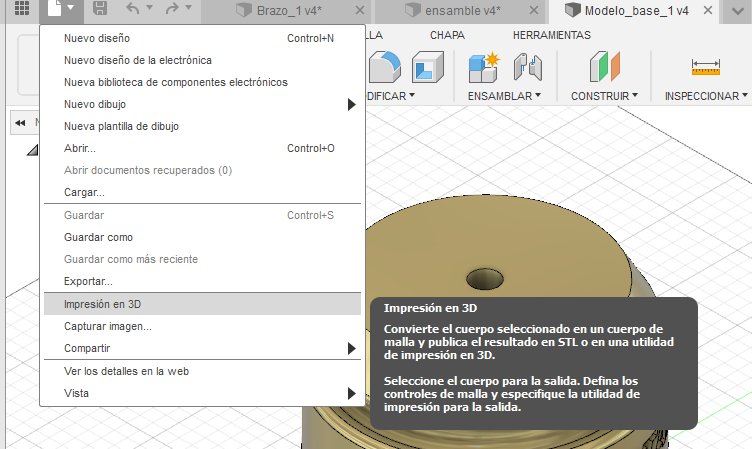Image resolution: width=752 pixels, height=449 pixels.
Task: Collapse the browser panel with double-arrow icon
Action: tap(20, 123)
